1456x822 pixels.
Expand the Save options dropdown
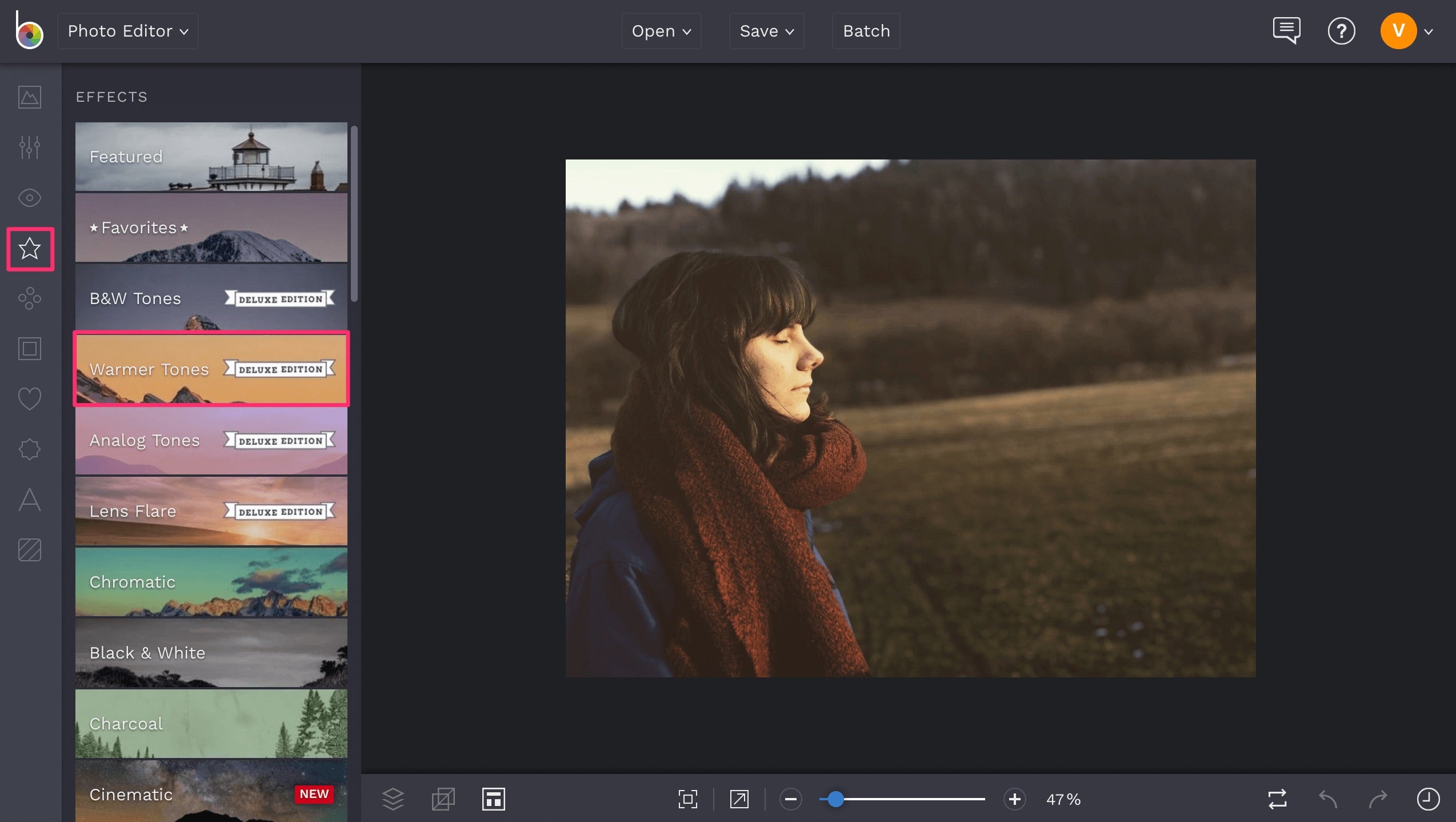tap(766, 30)
